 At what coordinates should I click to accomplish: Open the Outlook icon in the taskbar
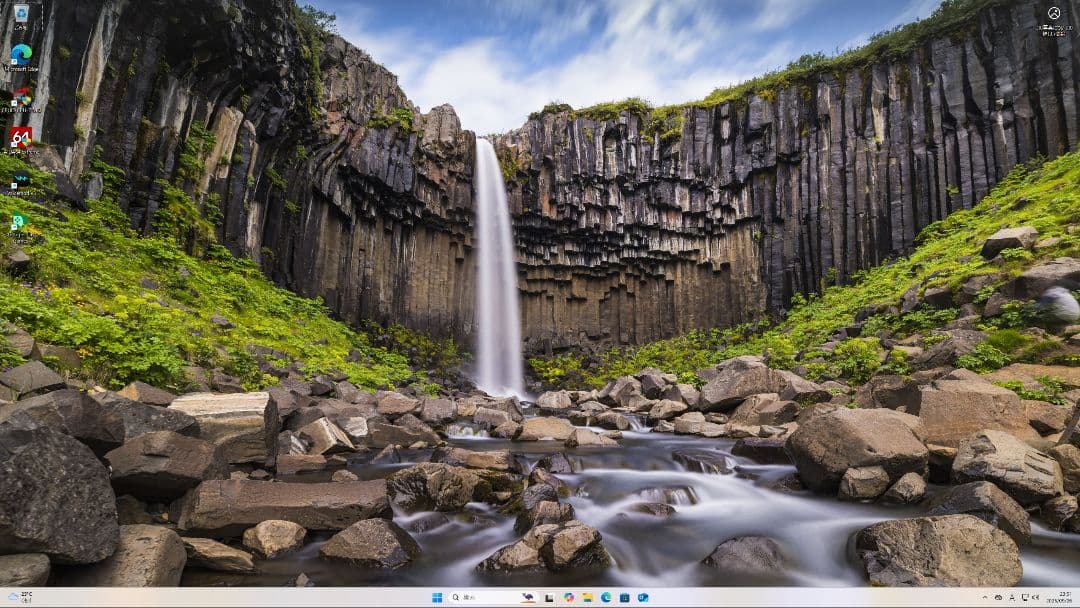click(642, 597)
